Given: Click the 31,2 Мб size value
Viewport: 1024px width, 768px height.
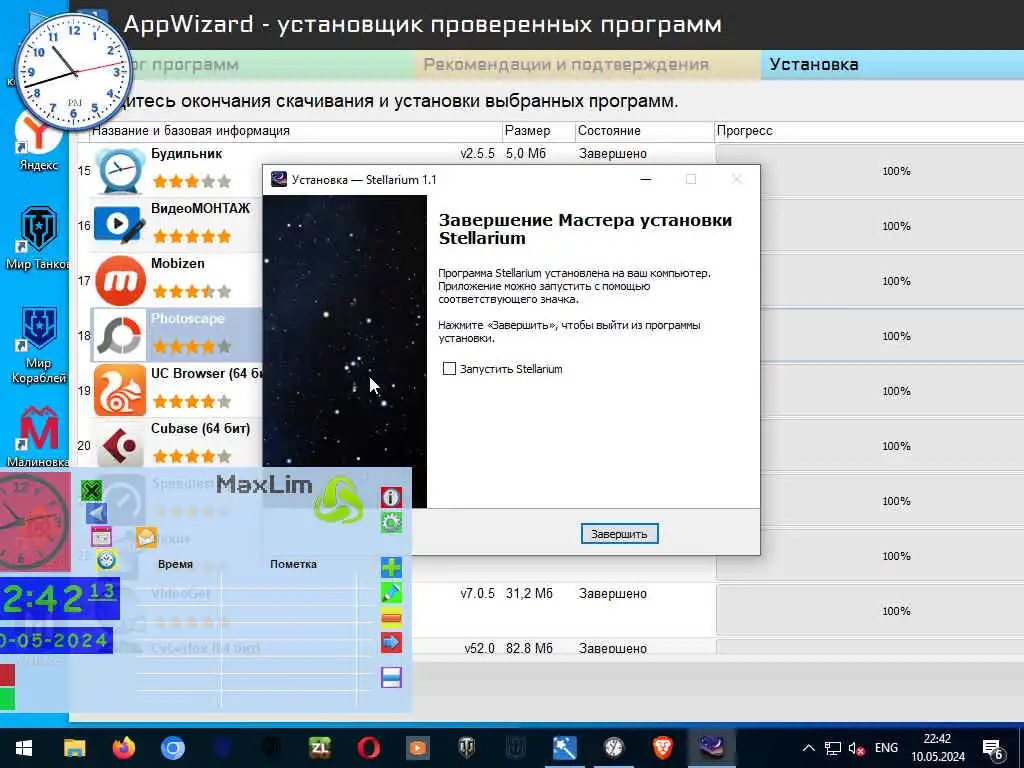Looking at the screenshot, I should point(529,594).
